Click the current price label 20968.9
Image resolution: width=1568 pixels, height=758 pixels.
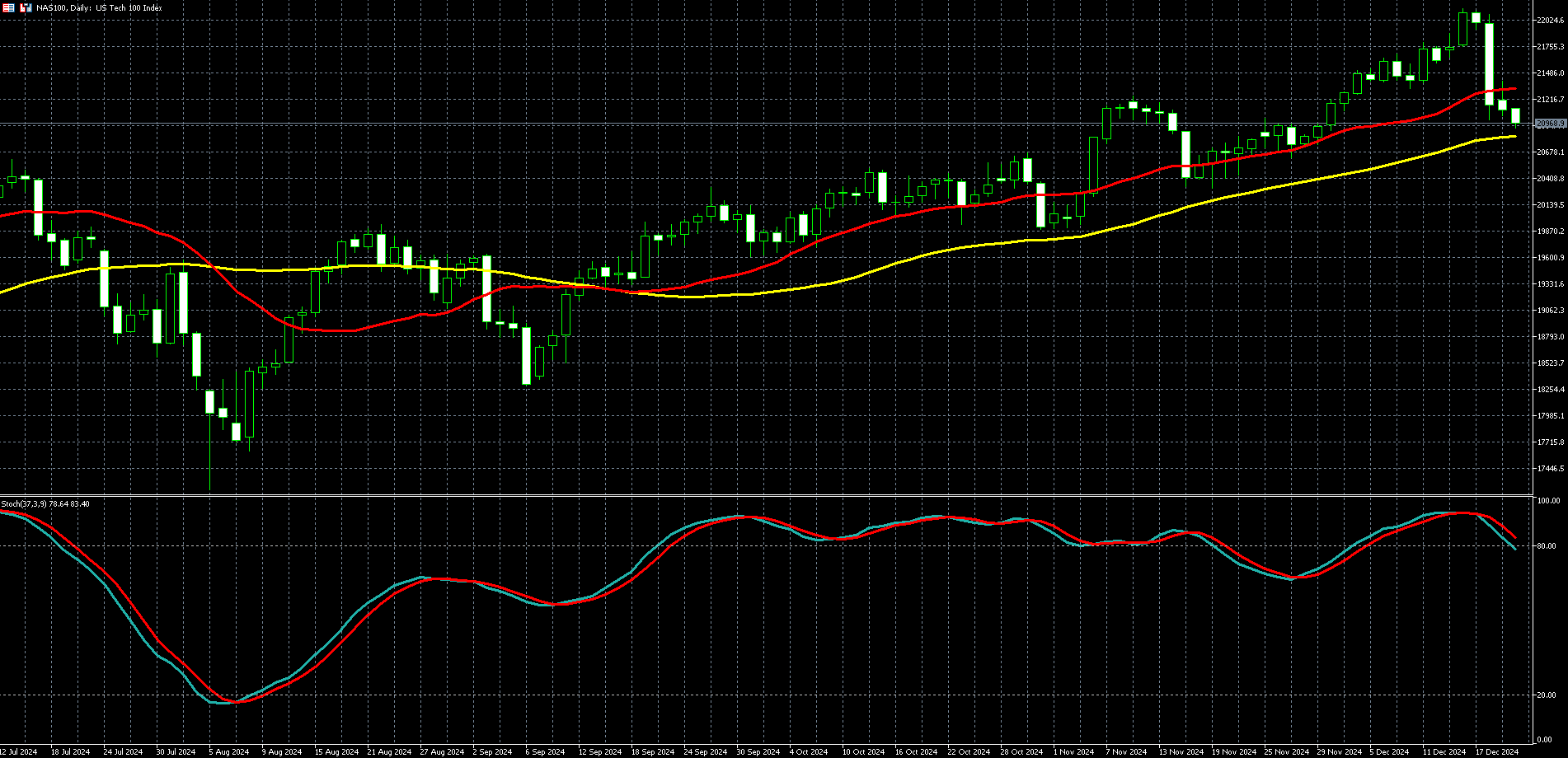(x=1551, y=124)
